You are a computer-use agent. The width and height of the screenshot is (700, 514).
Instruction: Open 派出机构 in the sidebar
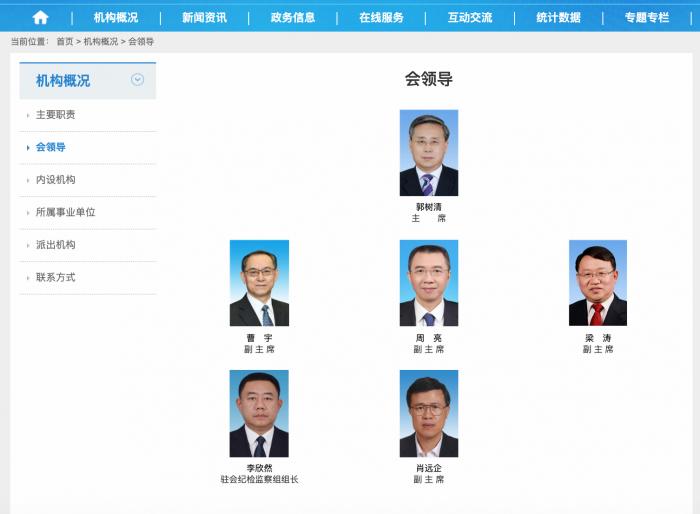(55, 245)
